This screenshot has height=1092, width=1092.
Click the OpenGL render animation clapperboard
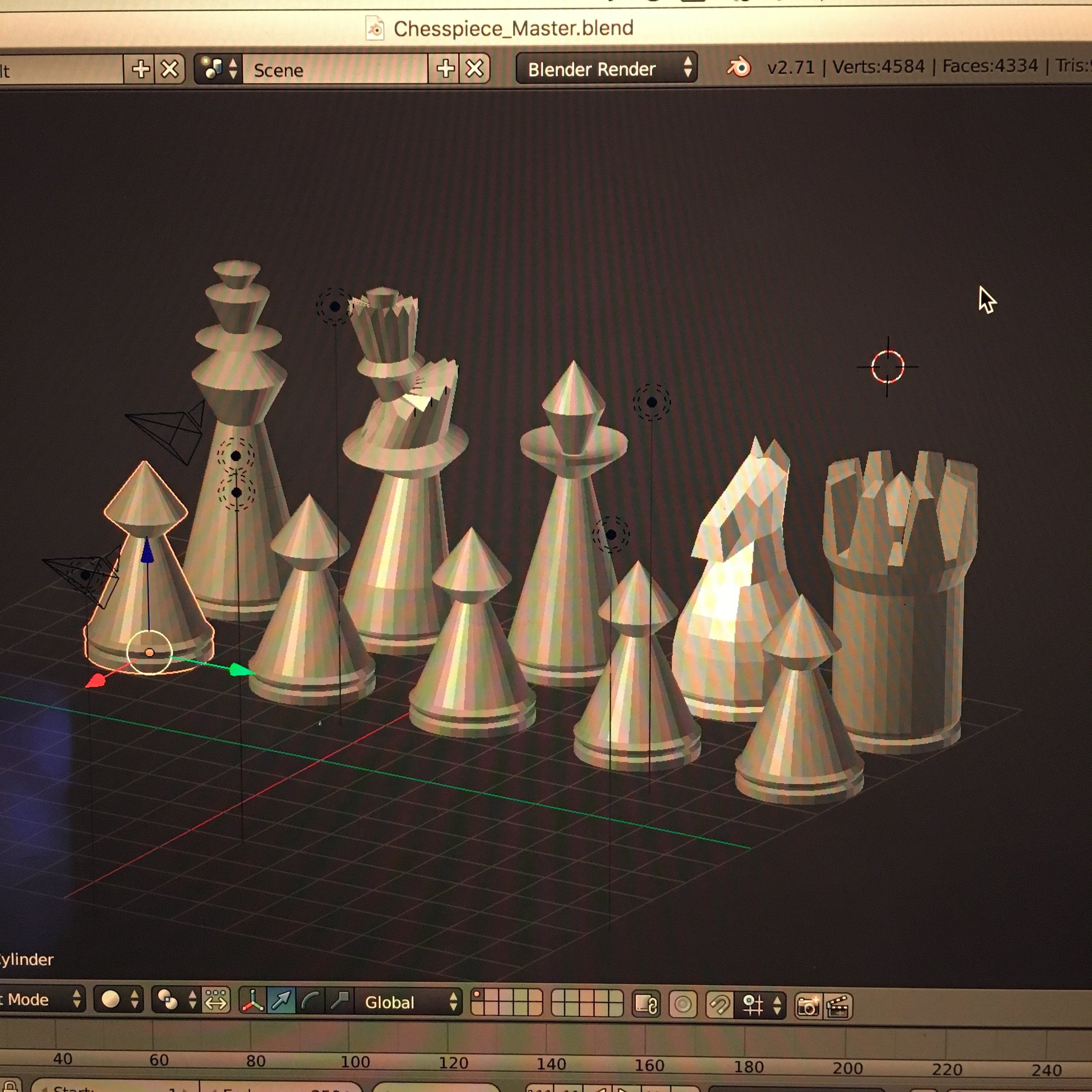click(838, 1007)
